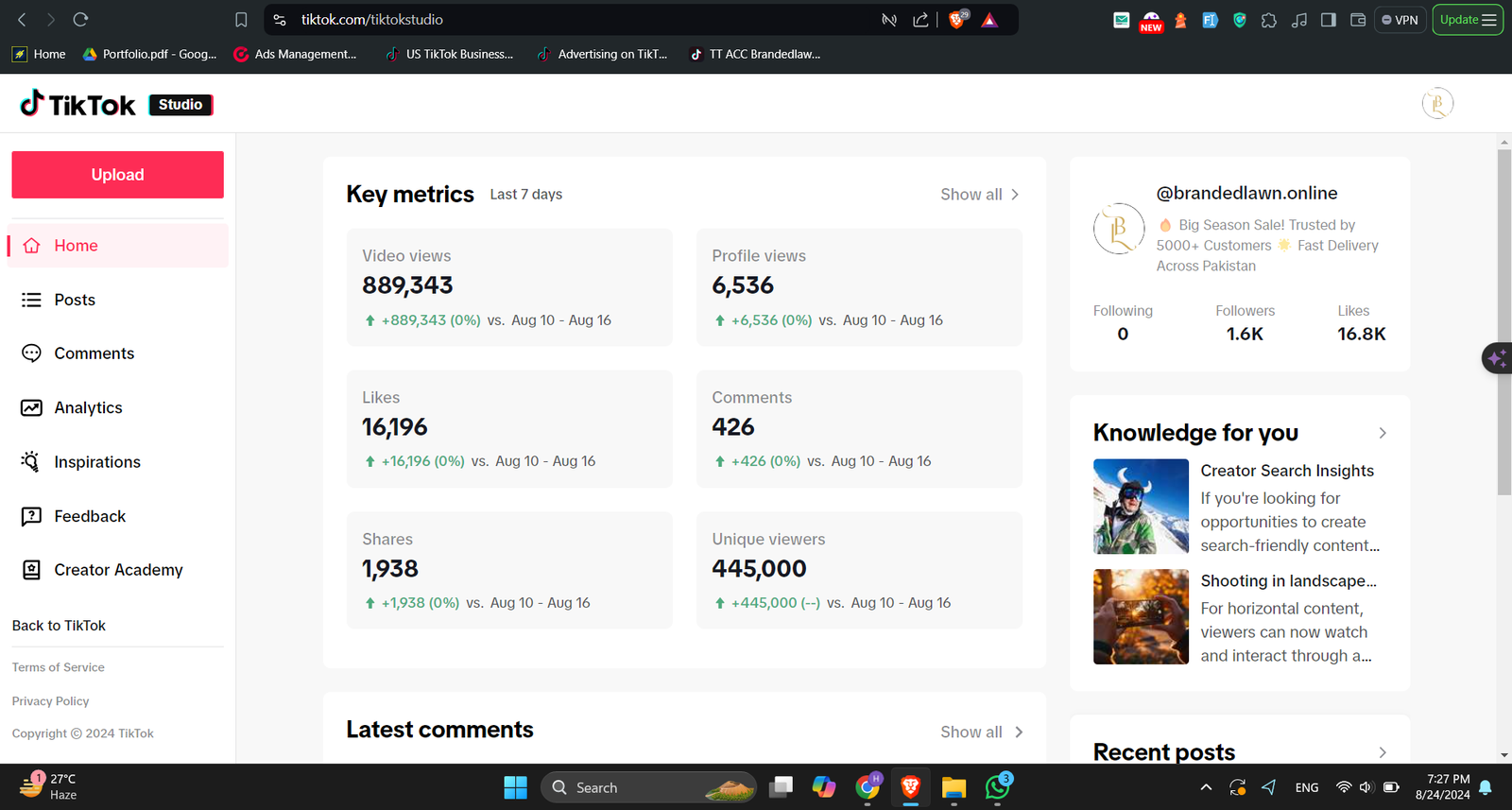The height and width of the screenshot is (810, 1512).
Task: Click the page vertical scrollbar
Action: coord(1504,321)
